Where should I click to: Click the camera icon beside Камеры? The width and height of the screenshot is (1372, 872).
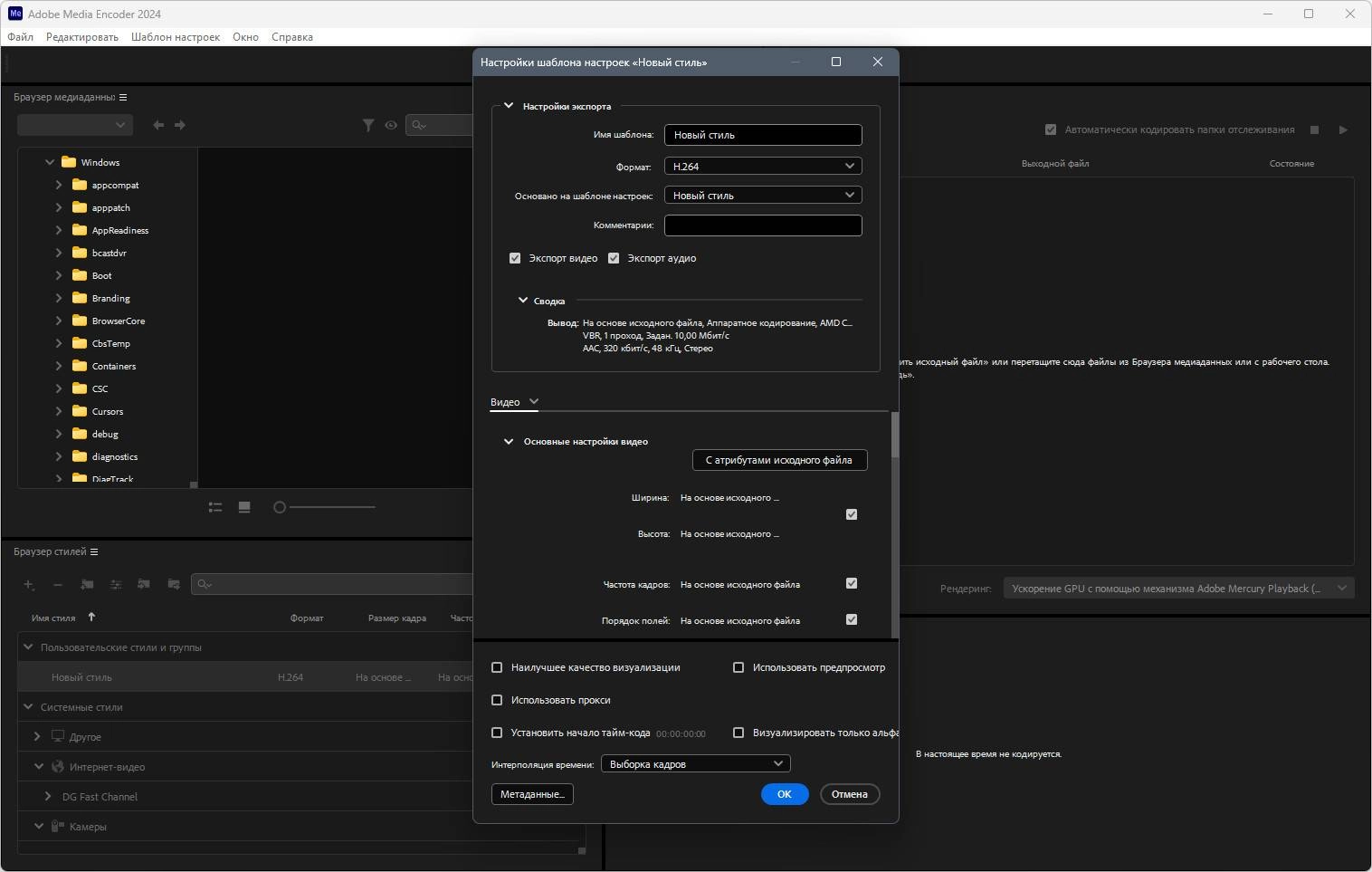(x=58, y=826)
